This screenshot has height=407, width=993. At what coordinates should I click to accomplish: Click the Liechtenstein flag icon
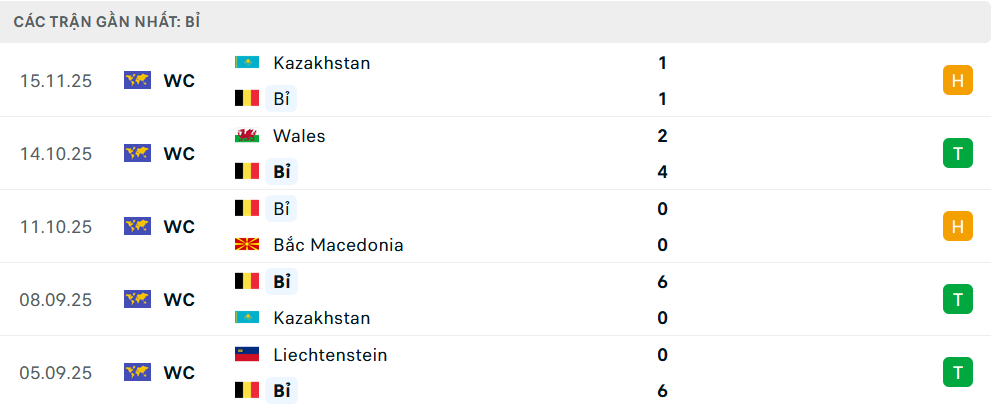[246, 355]
